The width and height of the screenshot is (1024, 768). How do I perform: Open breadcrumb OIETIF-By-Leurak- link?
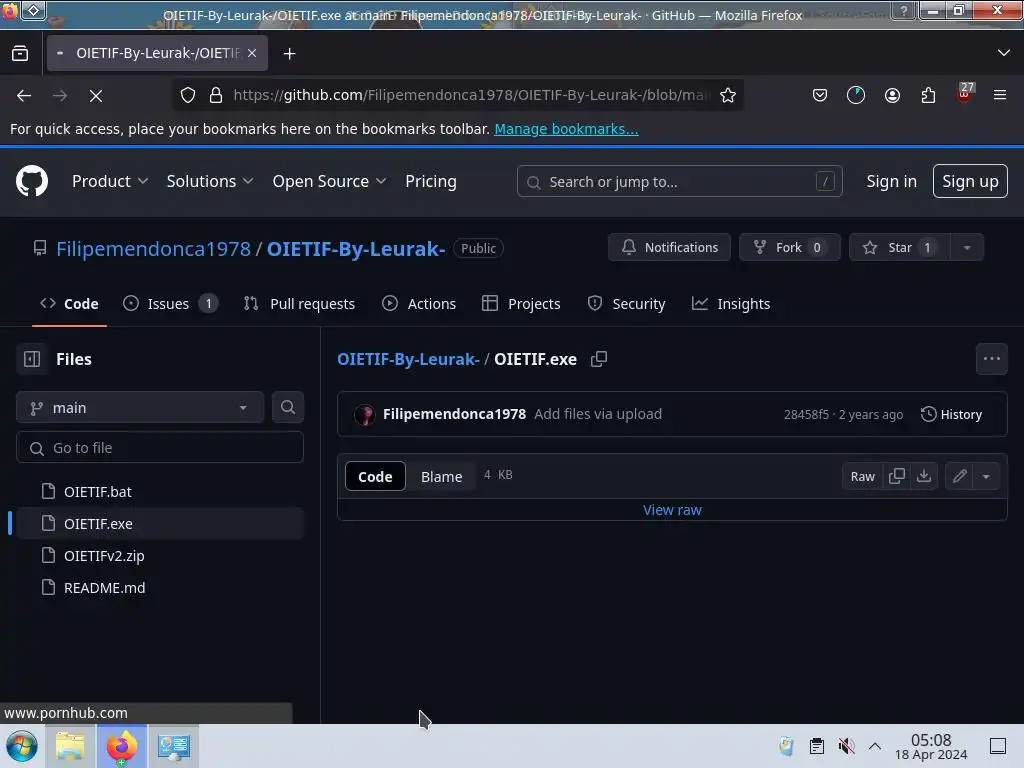[408, 359]
